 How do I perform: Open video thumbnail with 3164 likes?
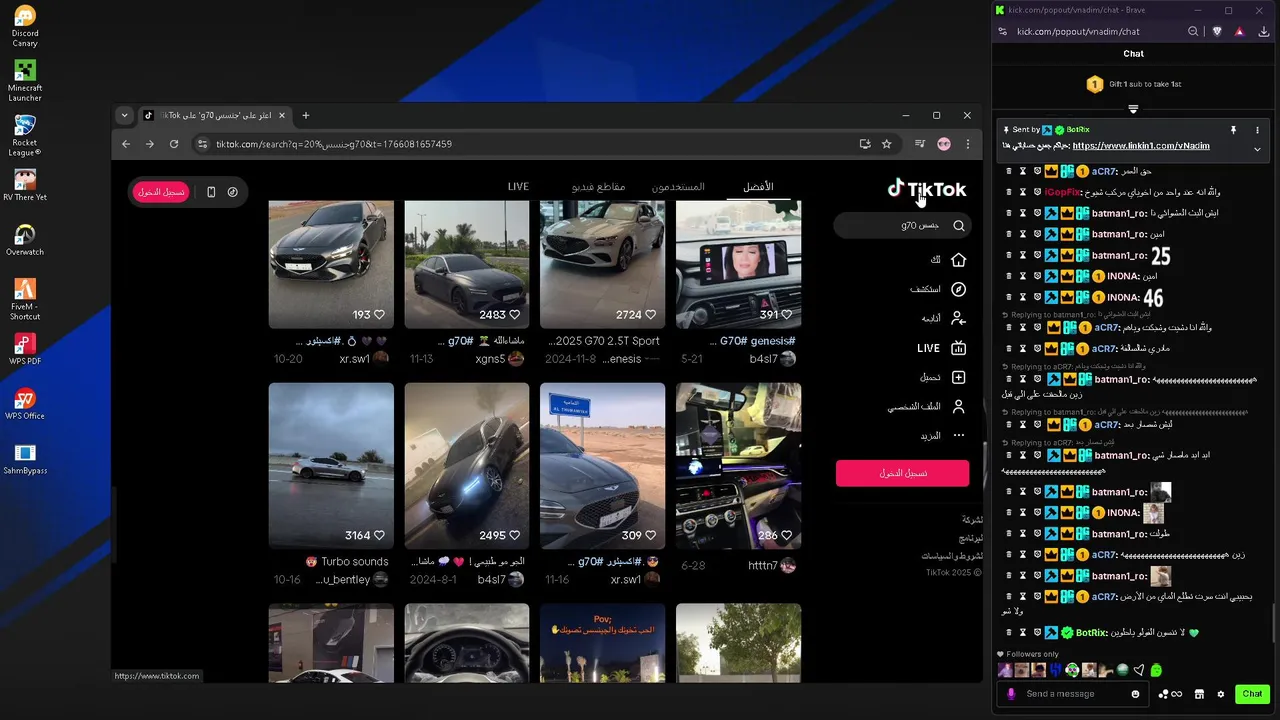[331, 466]
